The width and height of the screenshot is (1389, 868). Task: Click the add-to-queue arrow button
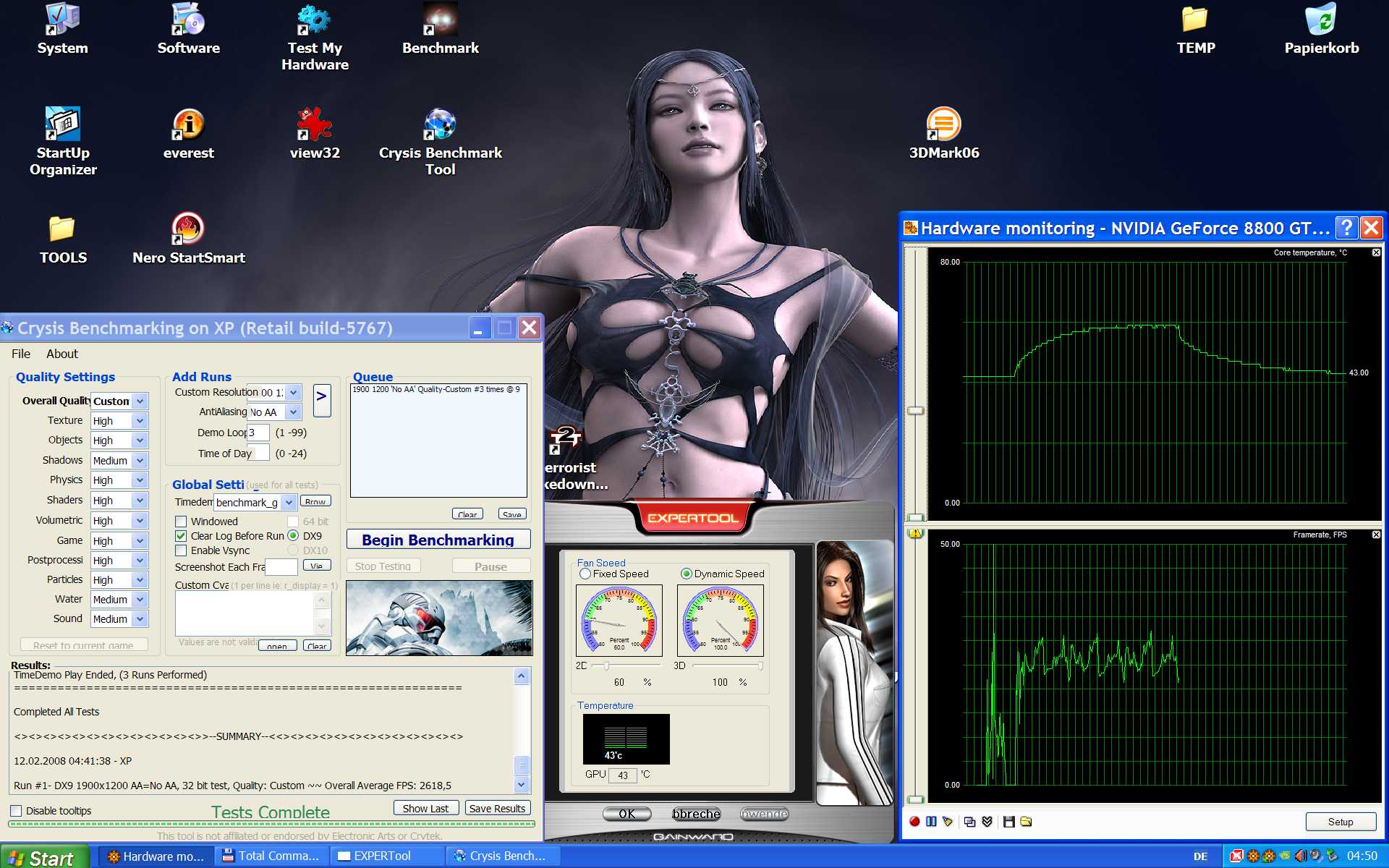pos(322,400)
